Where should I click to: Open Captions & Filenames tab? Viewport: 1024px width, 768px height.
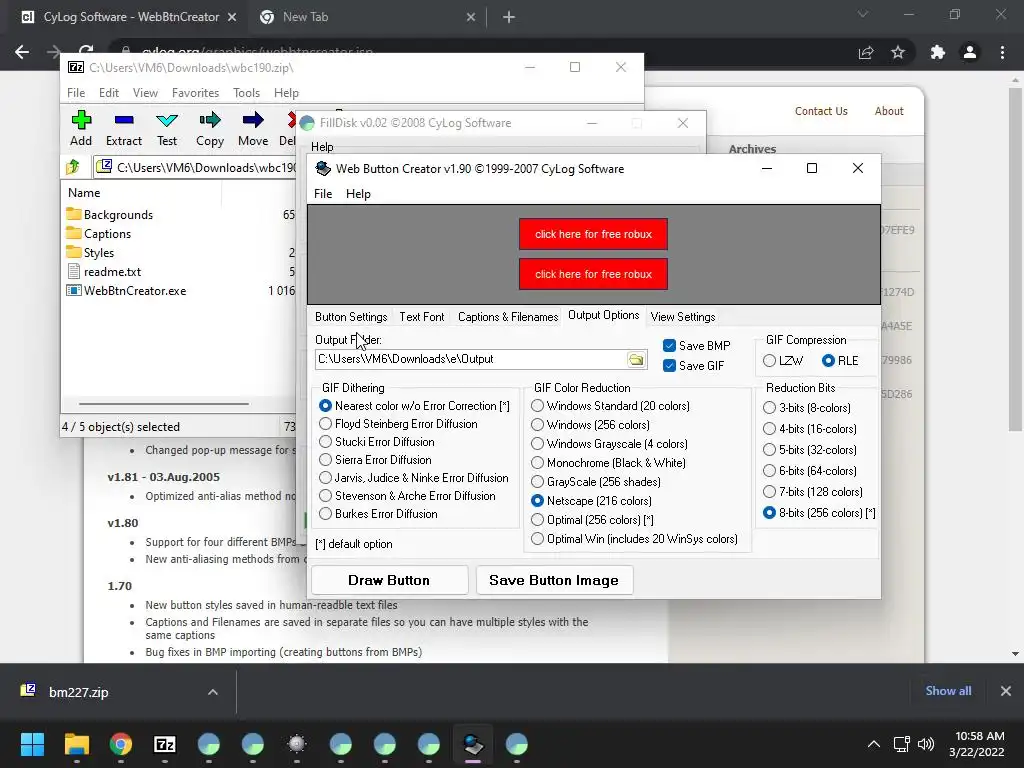[508, 317]
